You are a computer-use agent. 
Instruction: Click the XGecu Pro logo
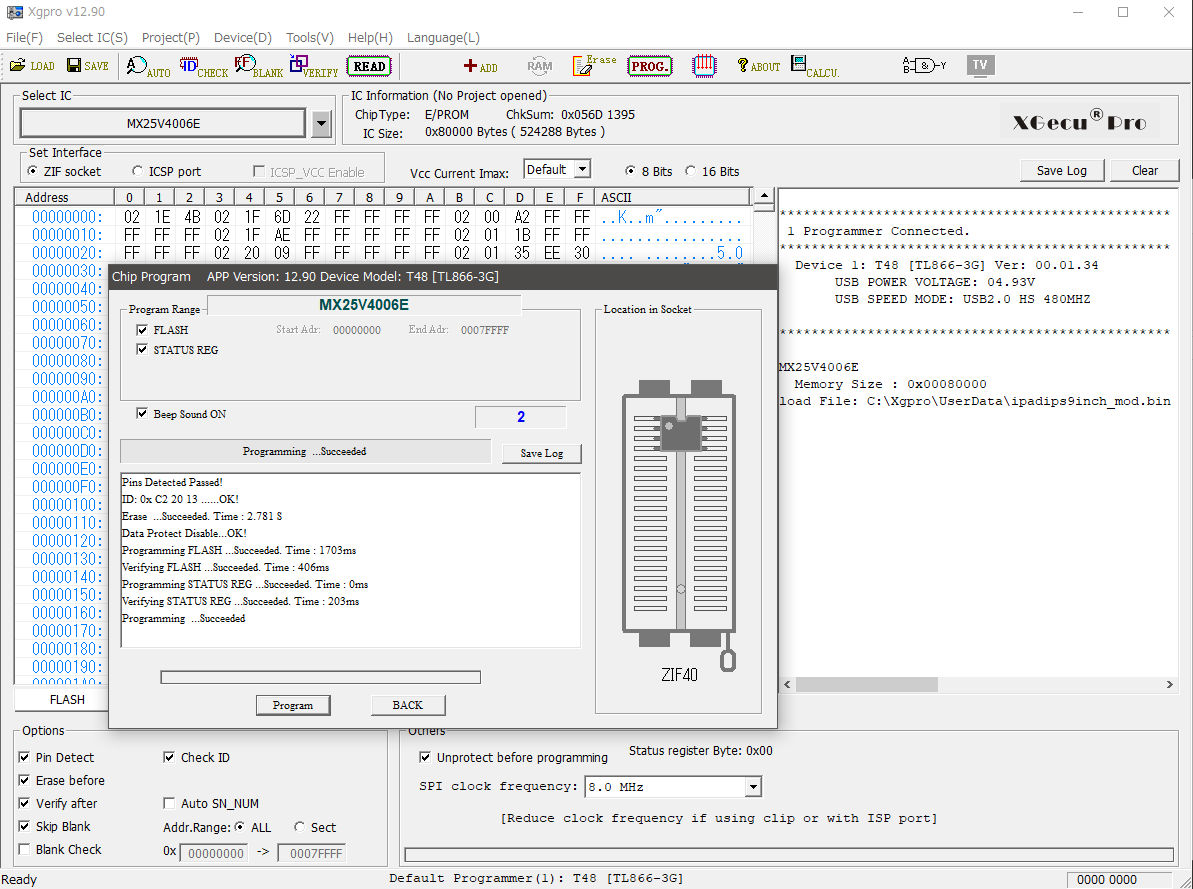pyautogui.click(x=1079, y=122)
